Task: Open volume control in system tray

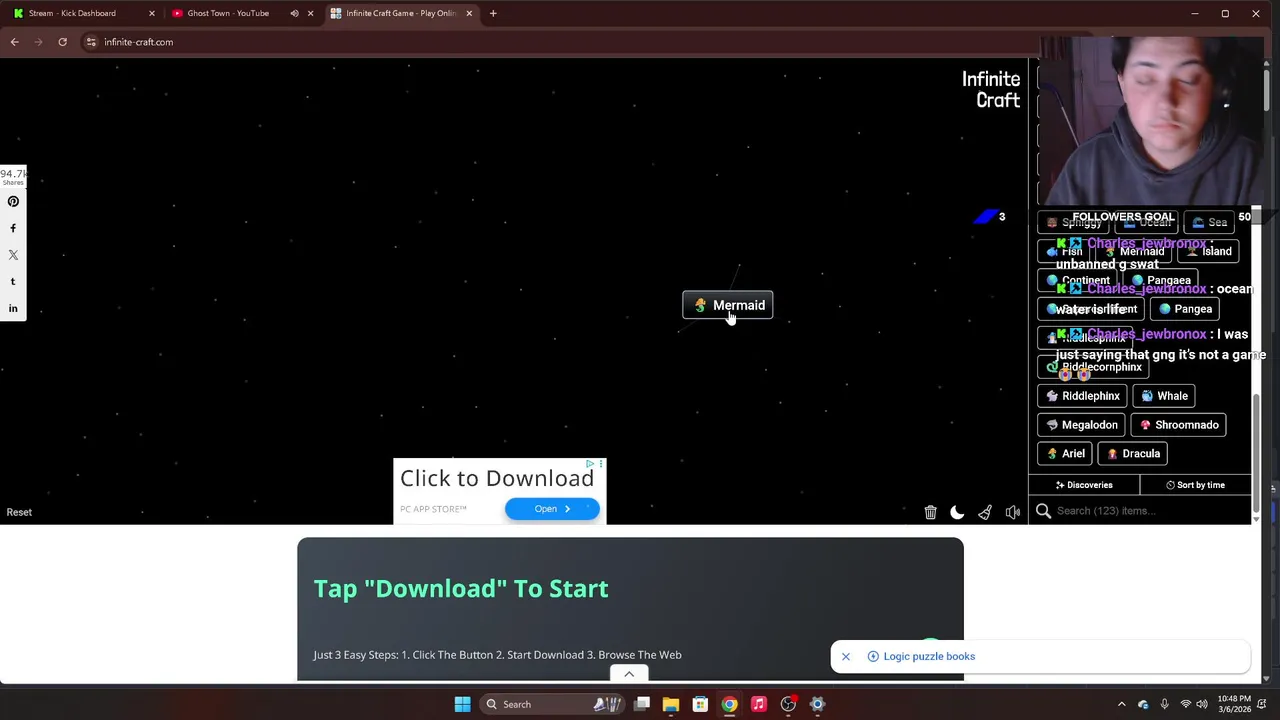Action: [x=1202, y=704]
